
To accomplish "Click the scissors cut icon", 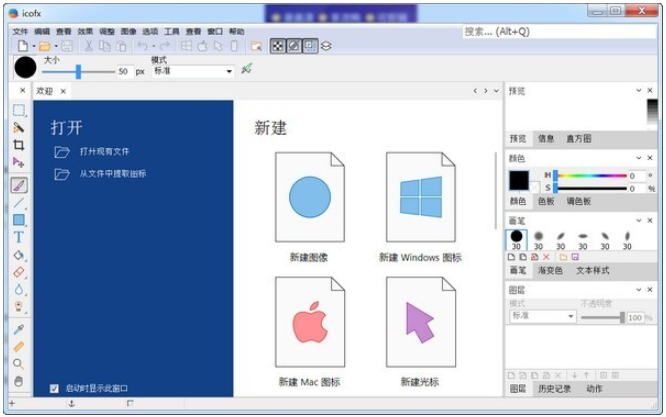I will coord(88,46).
